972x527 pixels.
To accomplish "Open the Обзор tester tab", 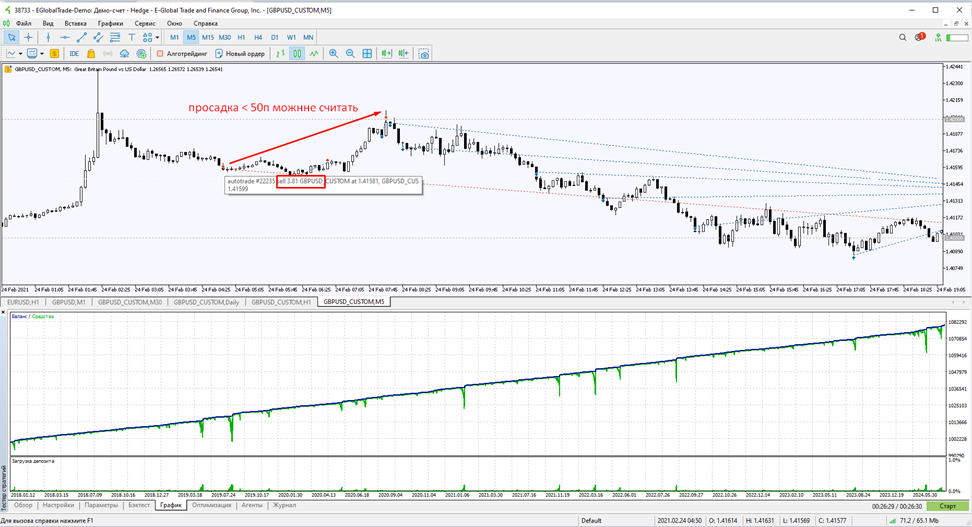I will 23,505.
